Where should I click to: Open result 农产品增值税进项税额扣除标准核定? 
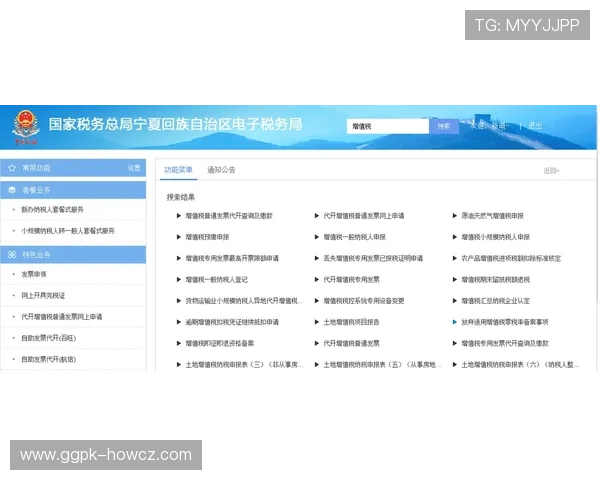(x=511, y=258)
